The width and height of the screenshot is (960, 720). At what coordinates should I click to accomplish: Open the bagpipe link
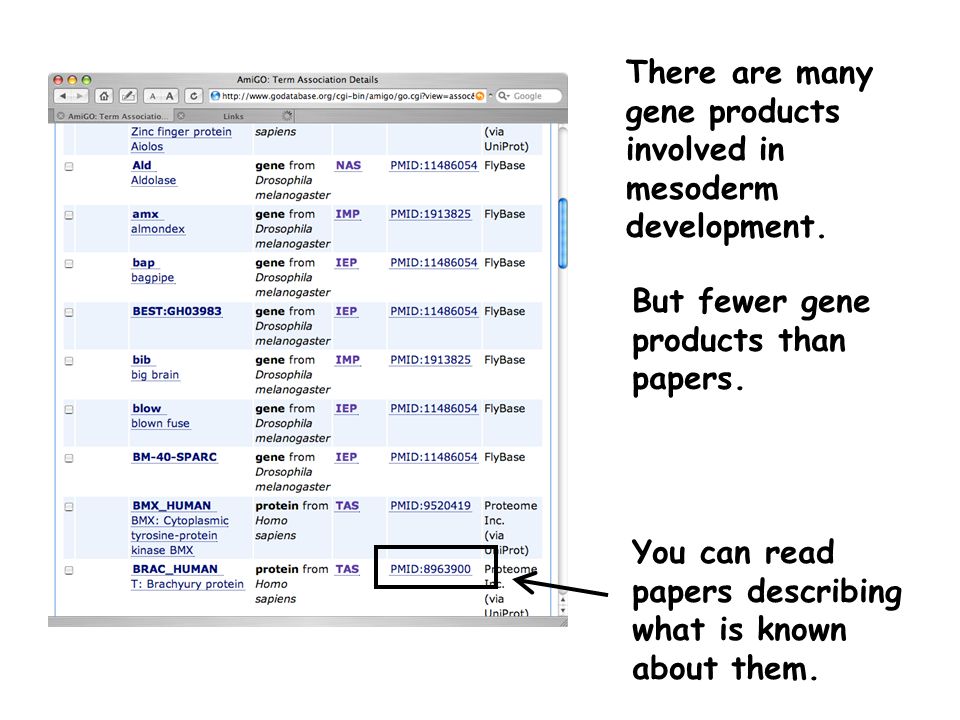coord(152,277)
